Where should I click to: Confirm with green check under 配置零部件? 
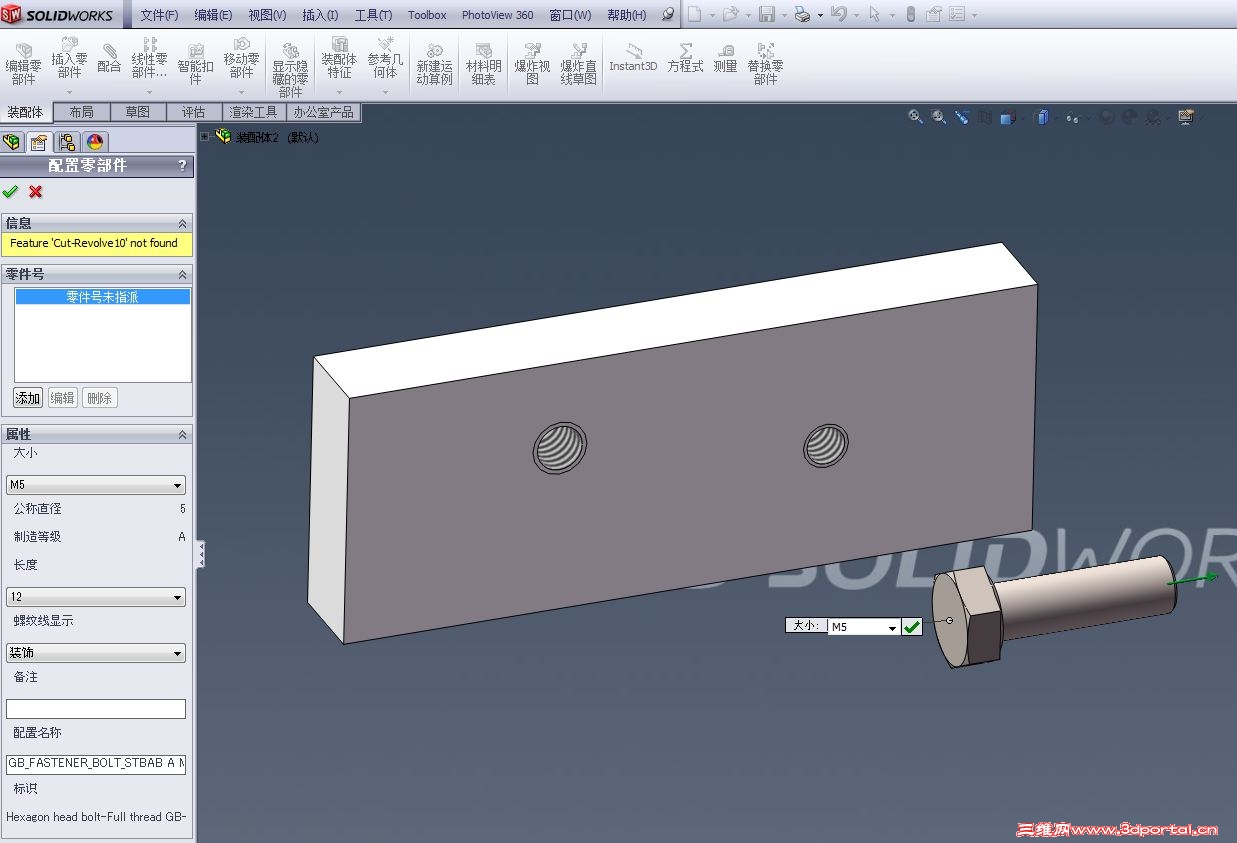tap(10, 191)
